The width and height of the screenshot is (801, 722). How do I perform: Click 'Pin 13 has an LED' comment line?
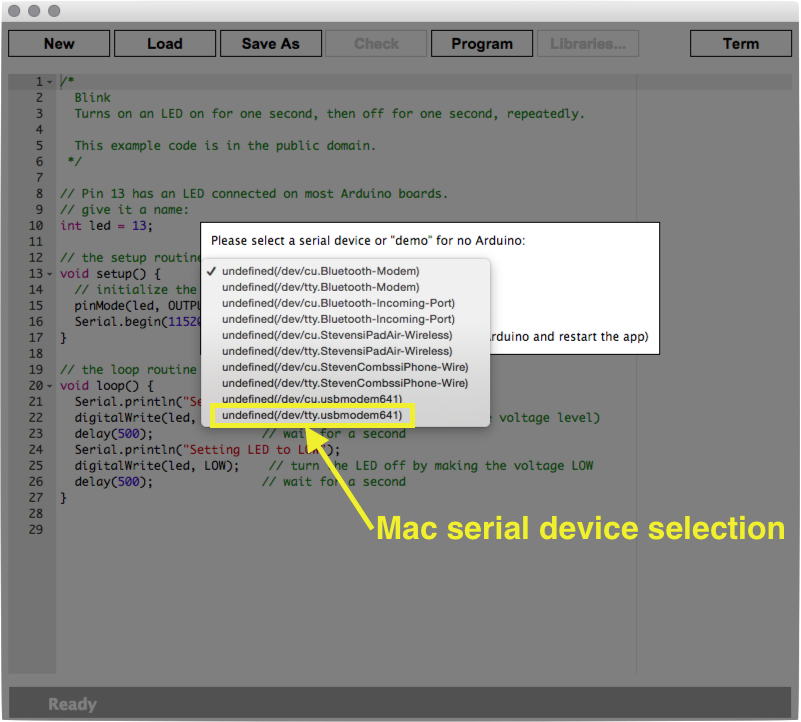tap(254, 194)
